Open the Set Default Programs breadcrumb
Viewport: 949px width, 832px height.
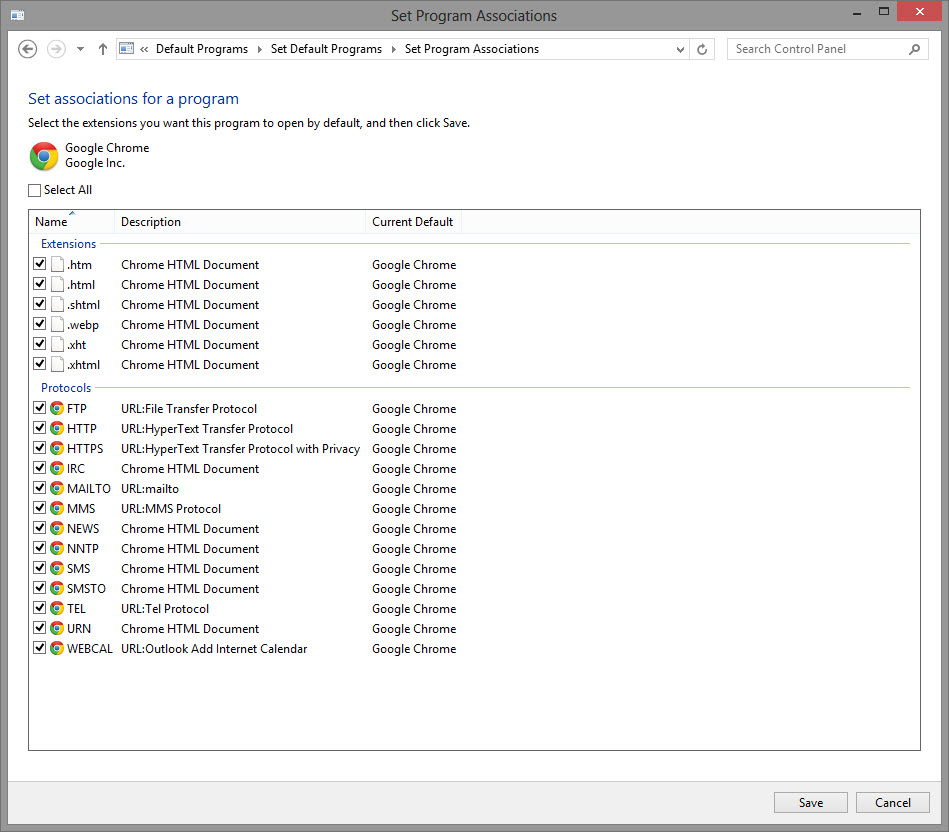[326, 49]
